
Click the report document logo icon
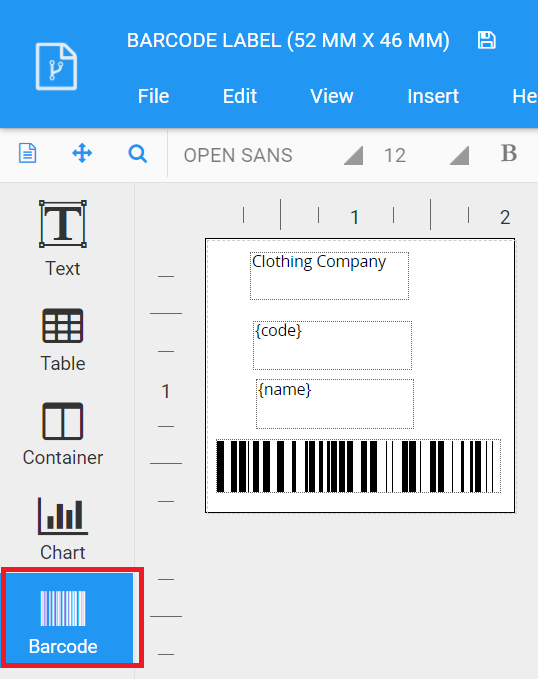coord(56,66)
